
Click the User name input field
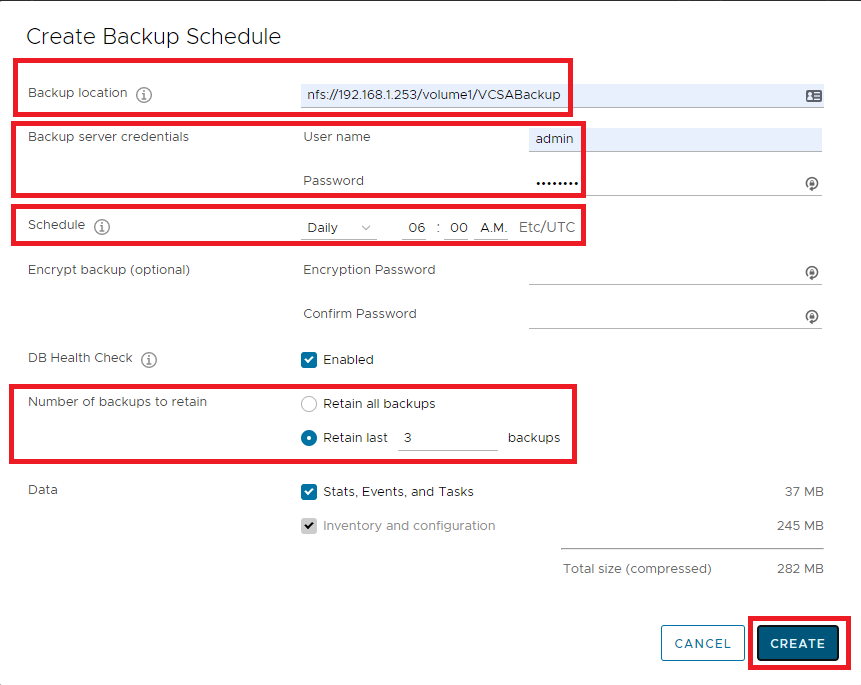tap(674, 139)
